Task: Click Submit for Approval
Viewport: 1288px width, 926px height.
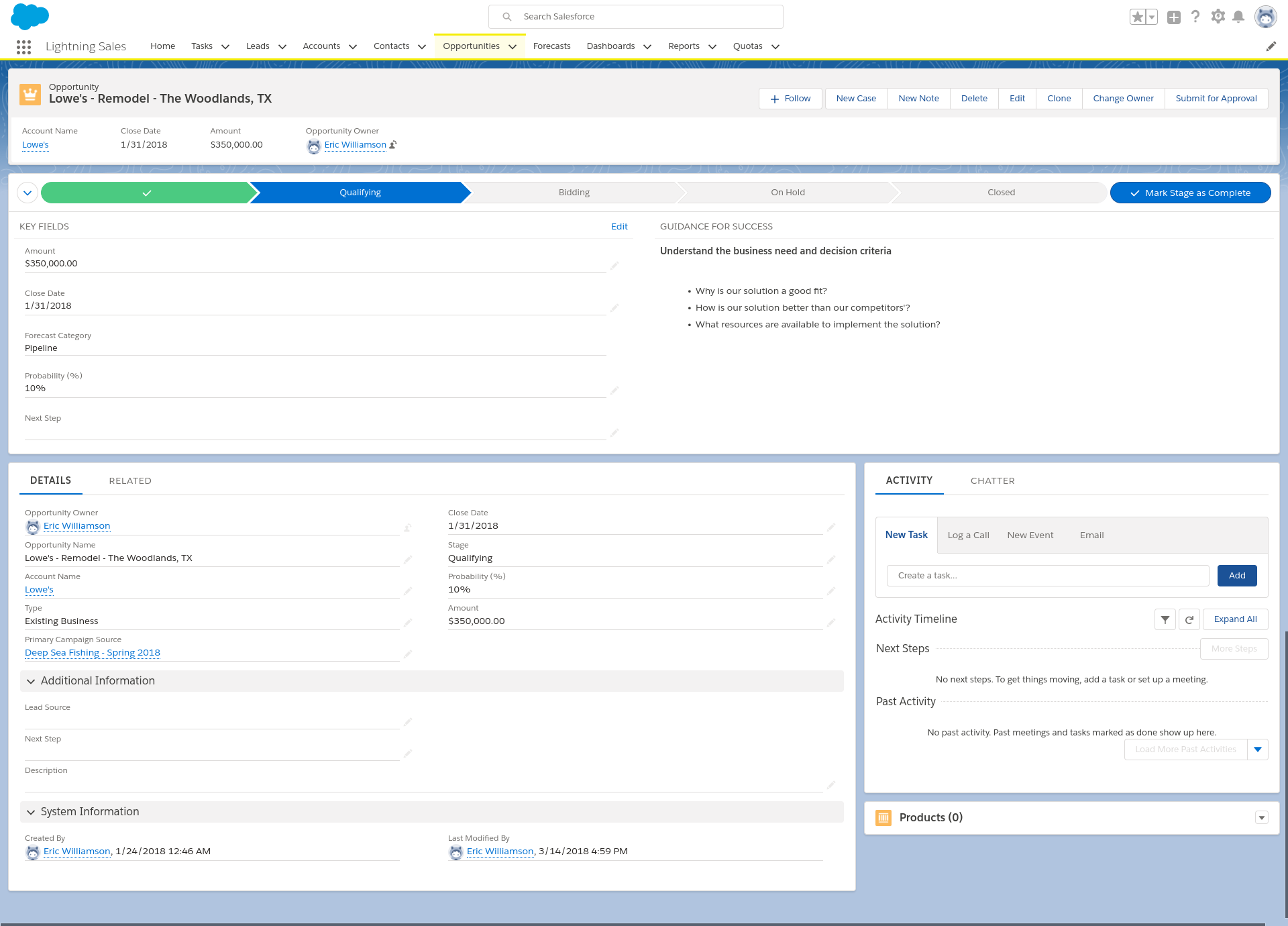Action: (1216, 99)
